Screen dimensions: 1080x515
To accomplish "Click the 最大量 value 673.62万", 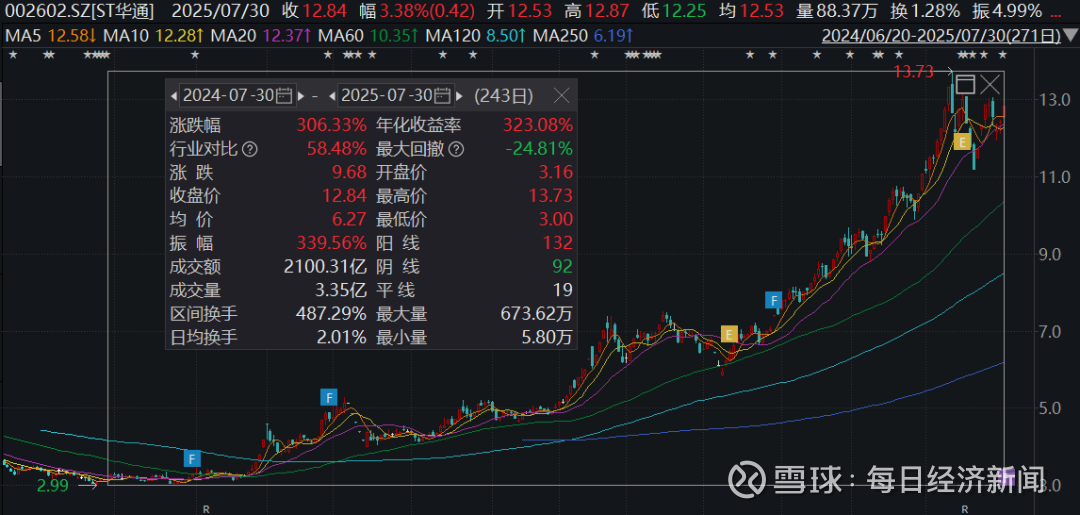I will tap(538, 314).
